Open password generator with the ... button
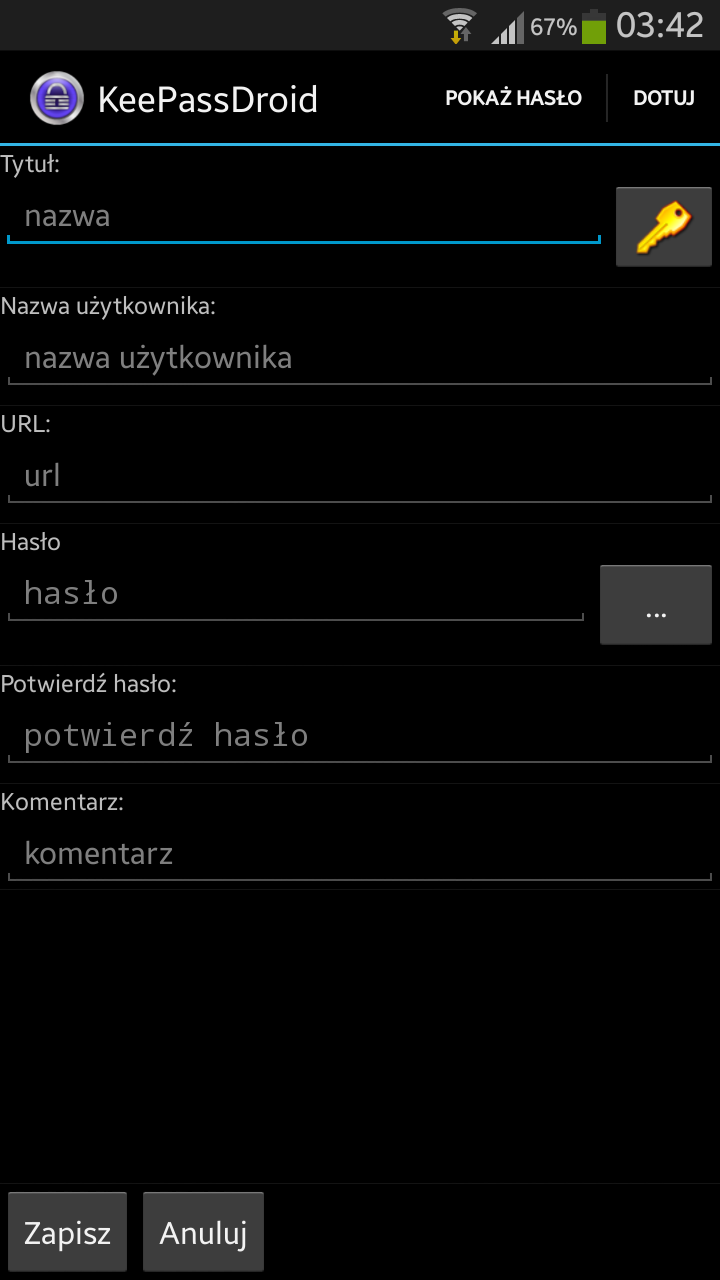This screenshot has height=1280, width=720. [656, 604]
